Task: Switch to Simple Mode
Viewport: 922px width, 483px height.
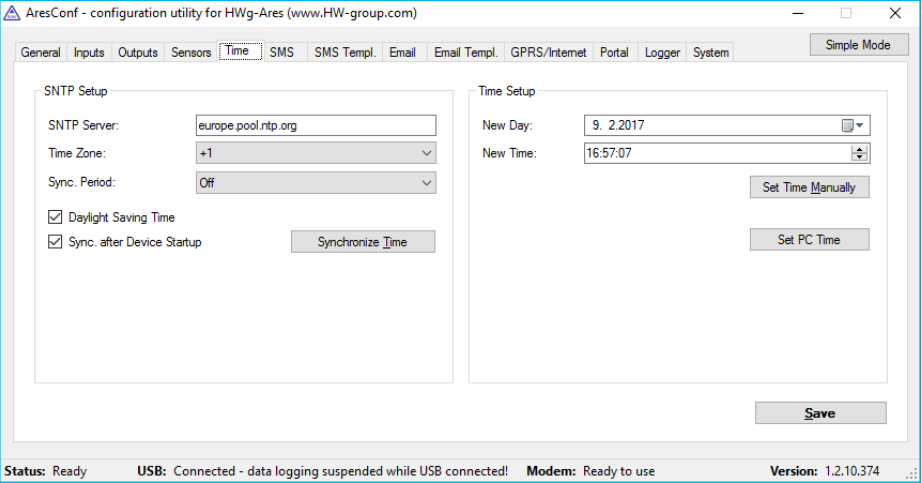Action: (858, 45)
